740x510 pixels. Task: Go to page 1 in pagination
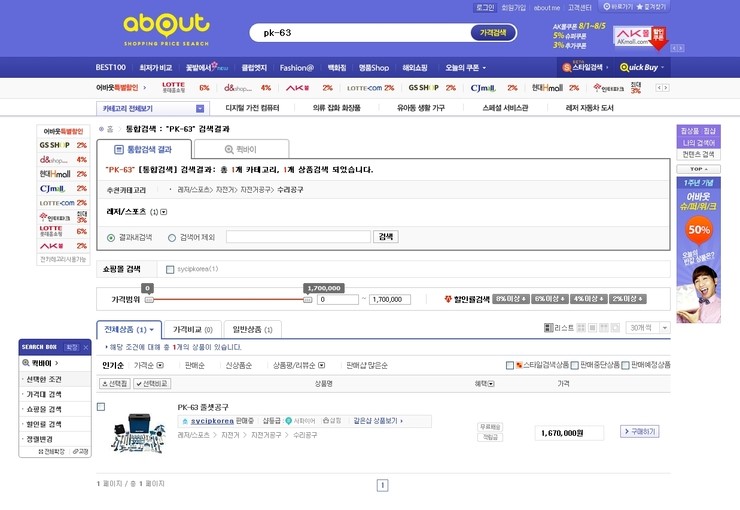click(383, 485)
